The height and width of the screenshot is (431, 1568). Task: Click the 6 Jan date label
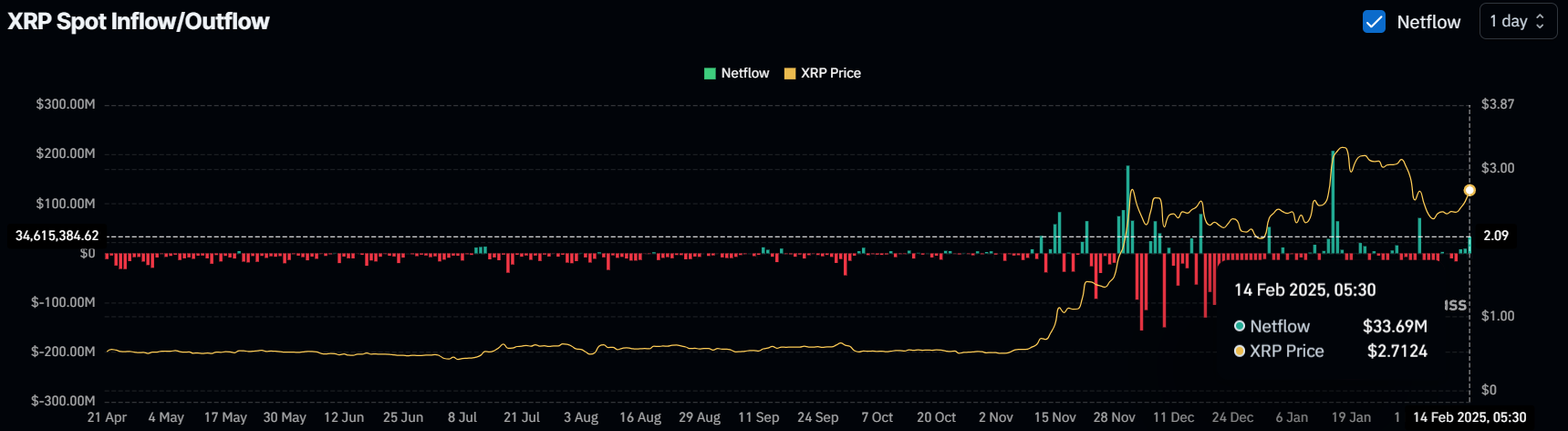click(x=1292, y=417)
